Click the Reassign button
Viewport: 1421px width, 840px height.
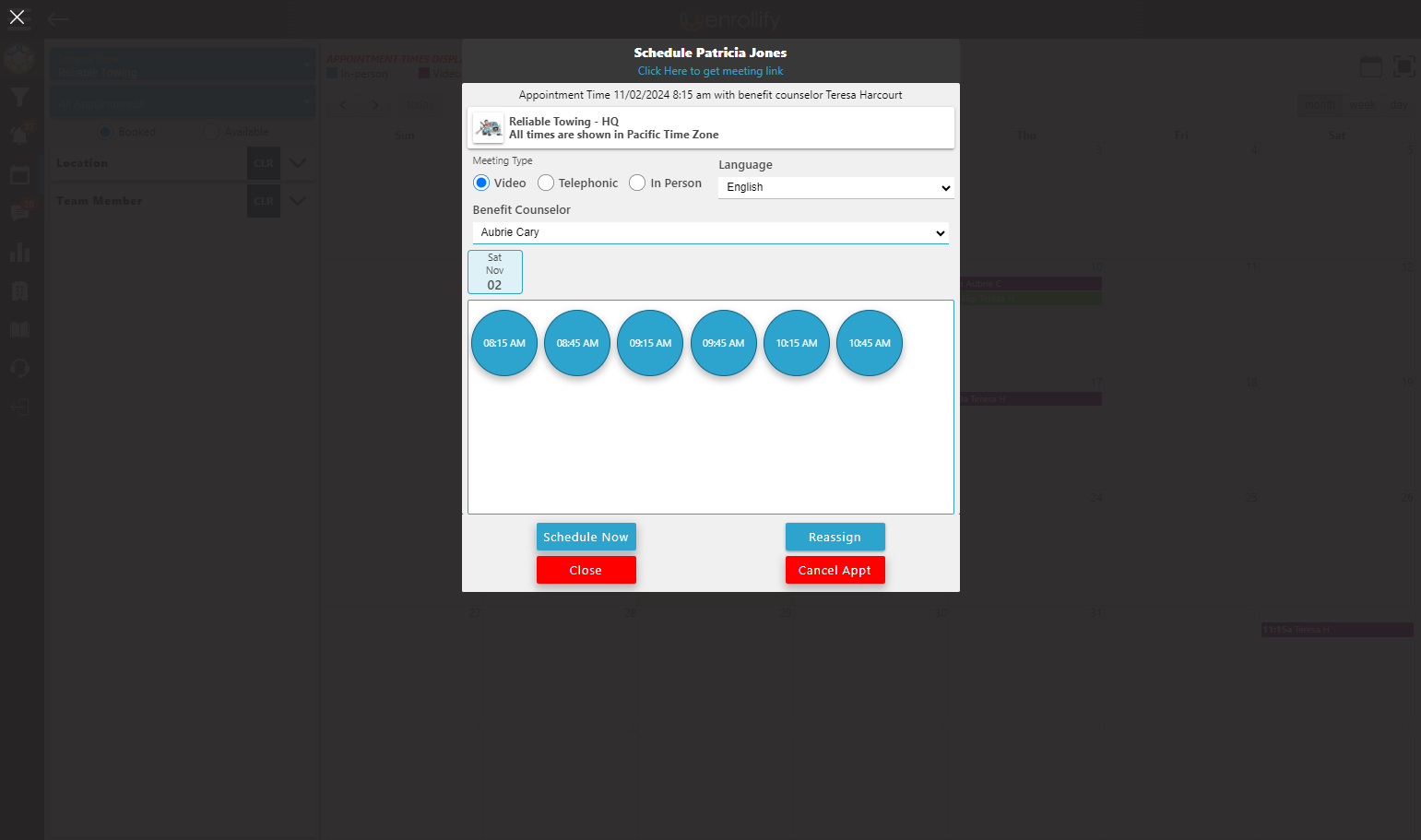[835, 537]
